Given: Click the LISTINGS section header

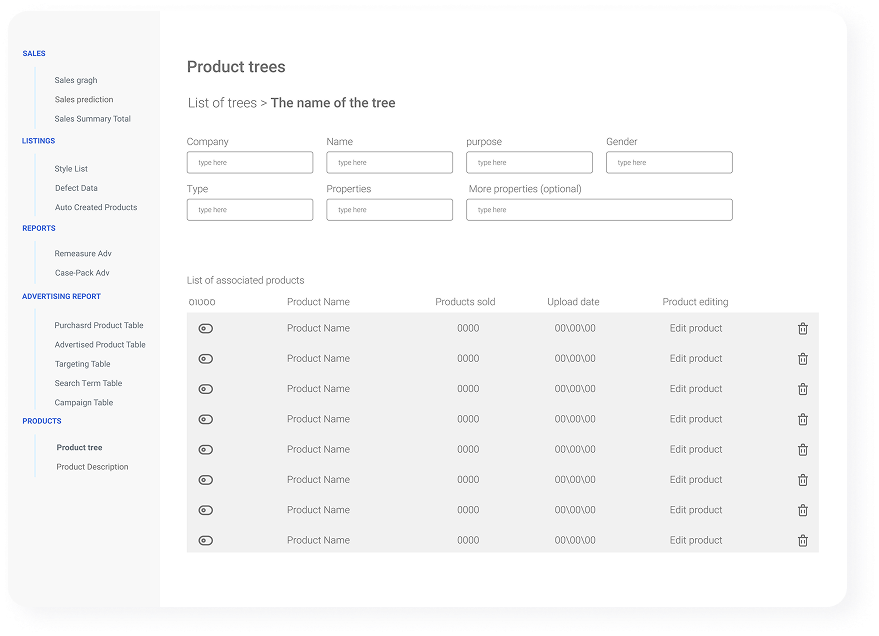Looking at the screenshot, I should tap(38, 141).
